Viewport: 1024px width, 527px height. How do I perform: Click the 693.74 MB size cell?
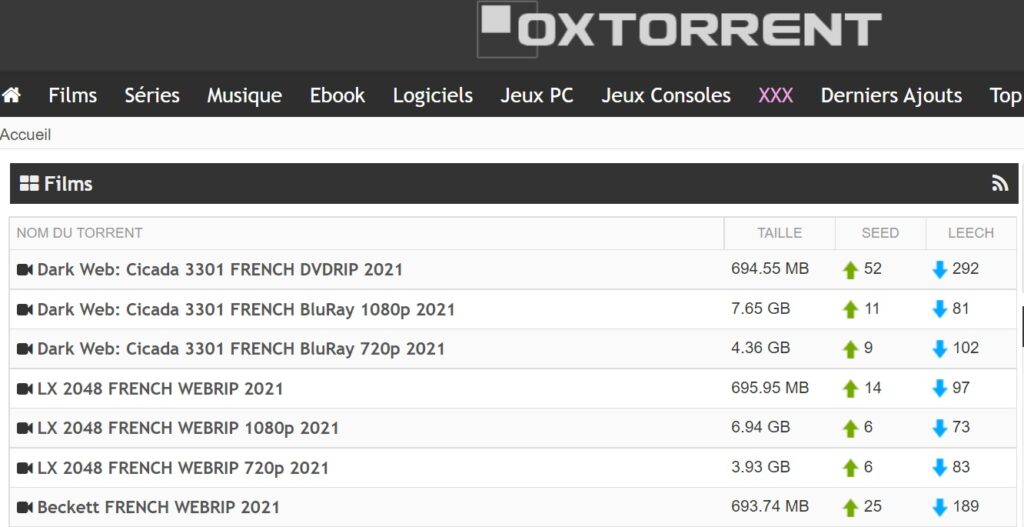coord(770,506)
